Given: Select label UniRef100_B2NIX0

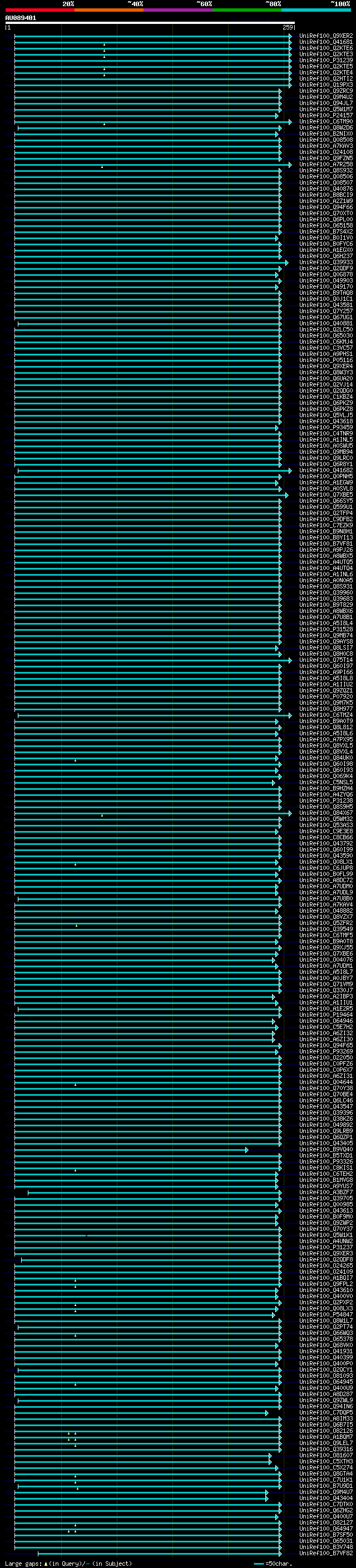Looking at the screenshot, I should click(326, 134).
